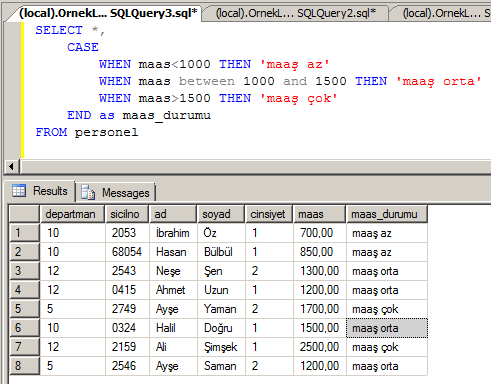Click the maas cell 1300,00
The width and height of the screenshot is (491, 384).
pyautogui.click(x=320, y=271)
